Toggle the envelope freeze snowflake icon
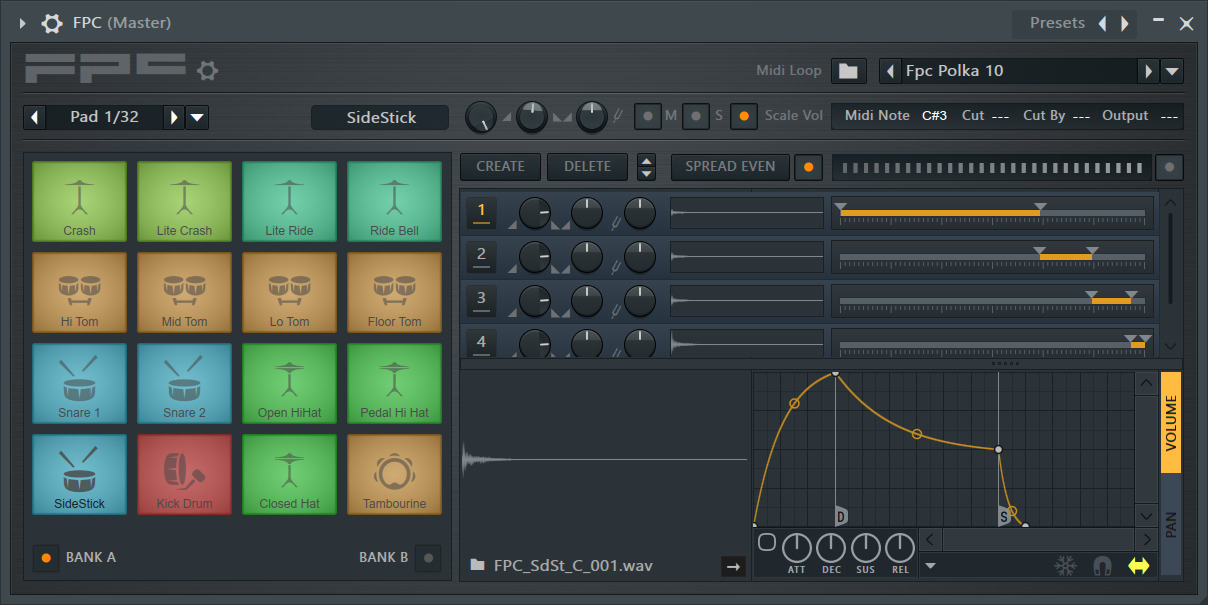Screen dimensions: 1208x605 tap(1065, 566)
